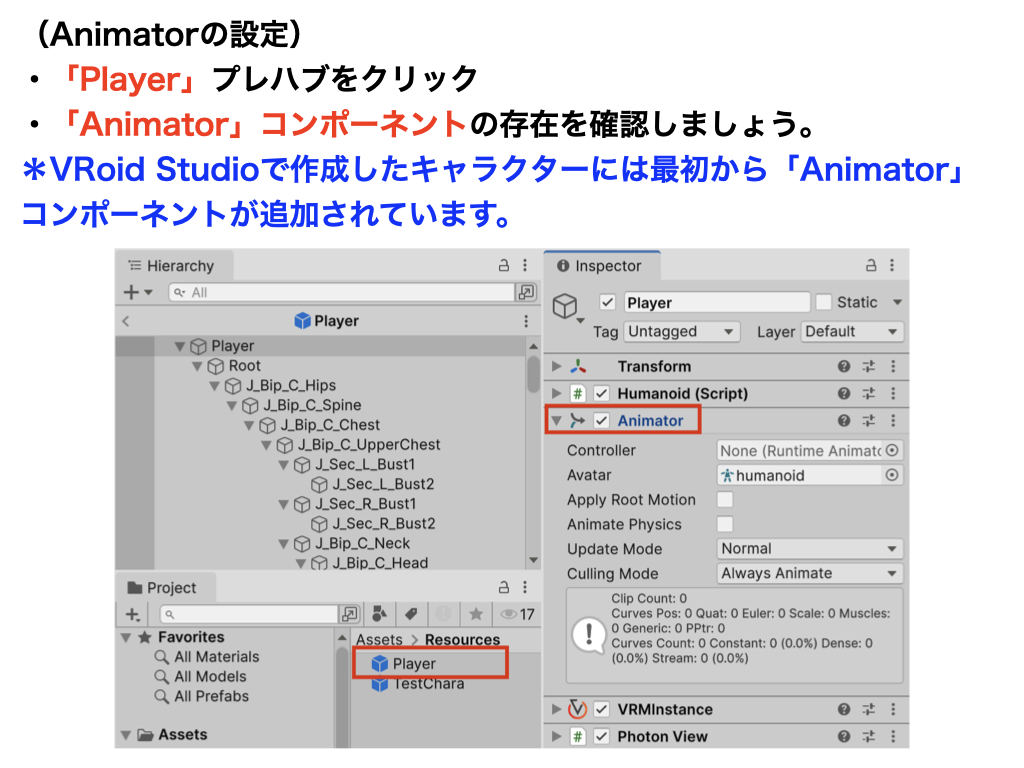Collapse the J_Sec_R_Bust1 node
The height and width of the screenshot is (768, 1024).
tap(284, 504)
